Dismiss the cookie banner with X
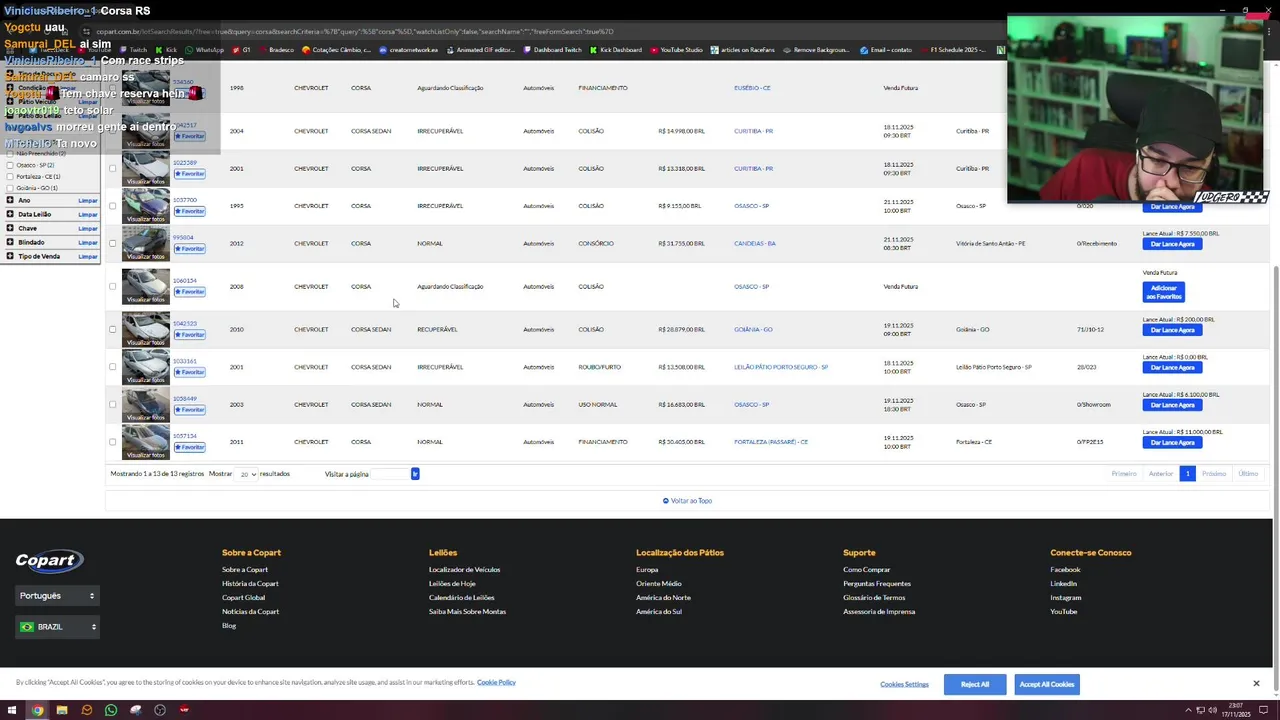Image resolution: width=1280 pixels, height=720 pixels. coord(1256,683)
